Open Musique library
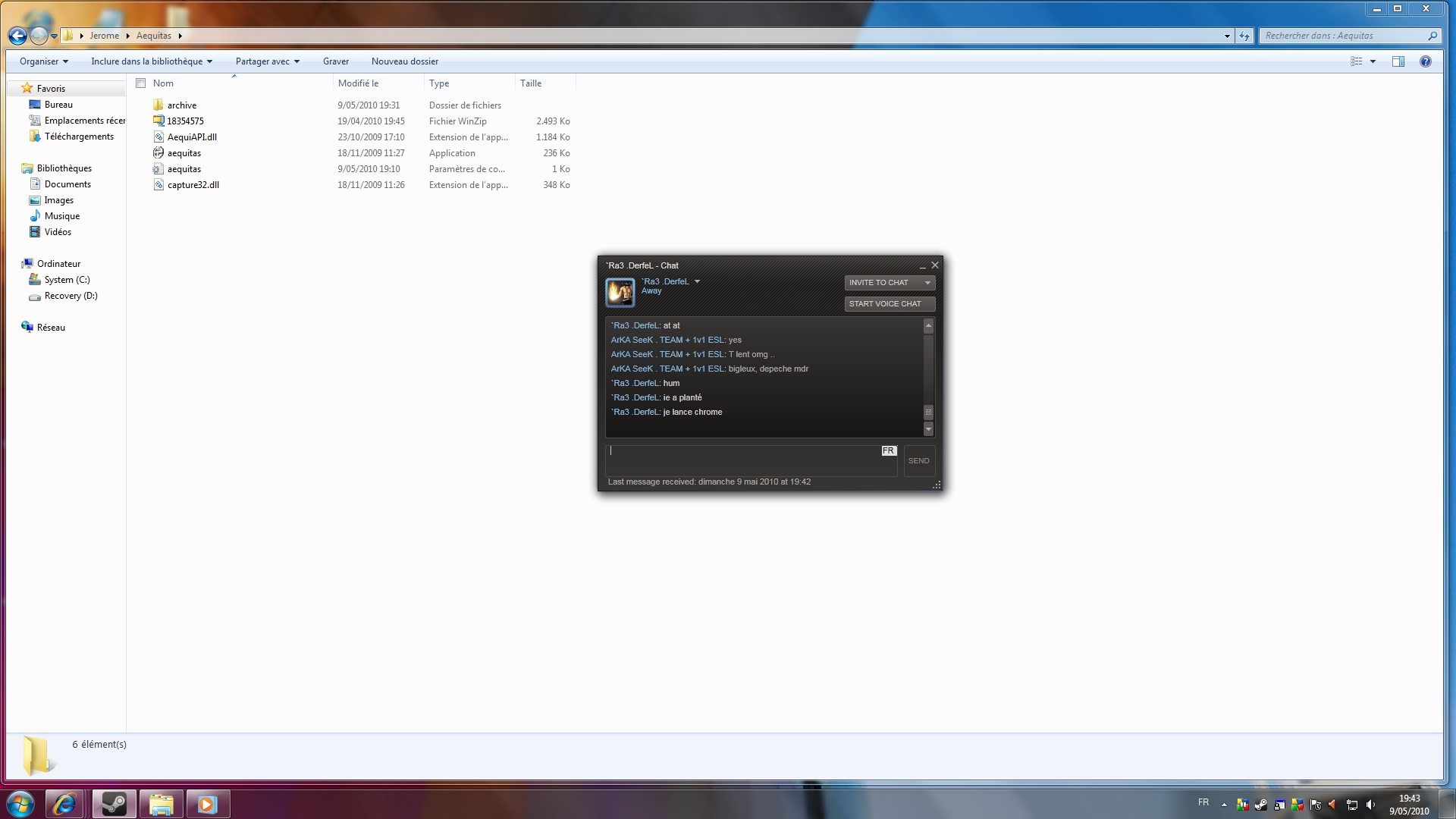Viewport: 1456px width, 819px height. [x=61, y=216]
